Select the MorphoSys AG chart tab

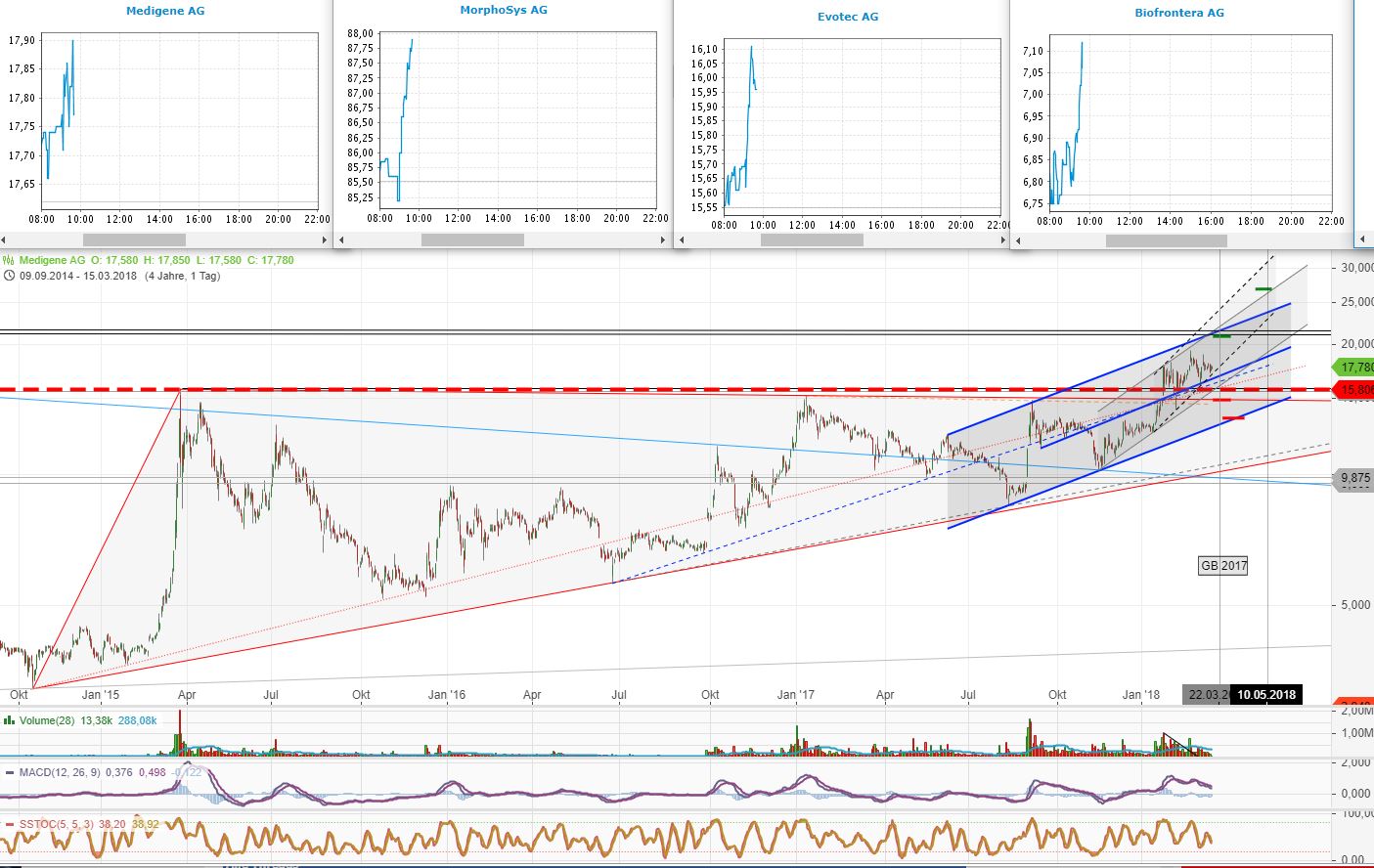(x=504, y=9)
